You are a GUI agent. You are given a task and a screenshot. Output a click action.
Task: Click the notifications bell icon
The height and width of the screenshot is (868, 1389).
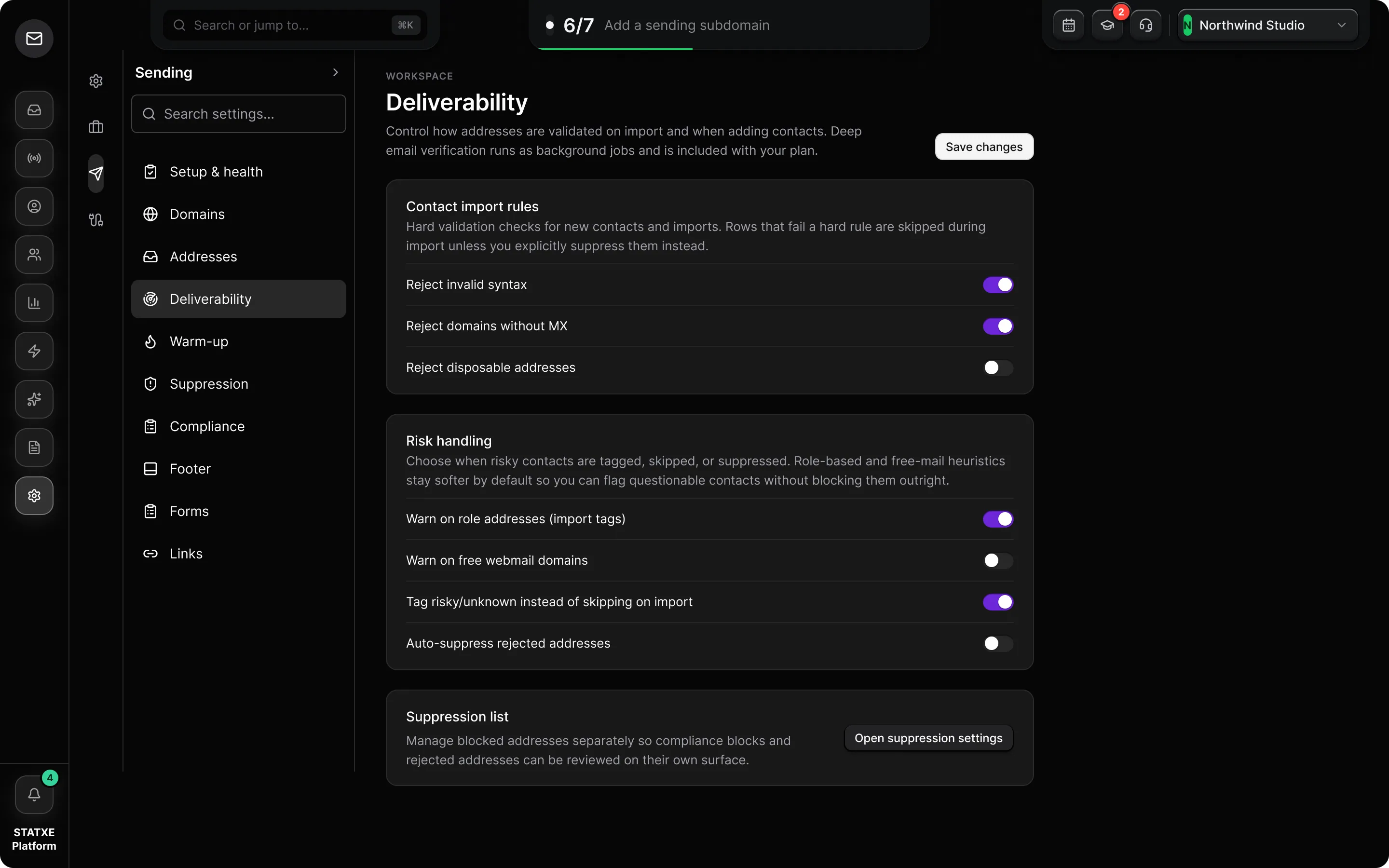34,795
